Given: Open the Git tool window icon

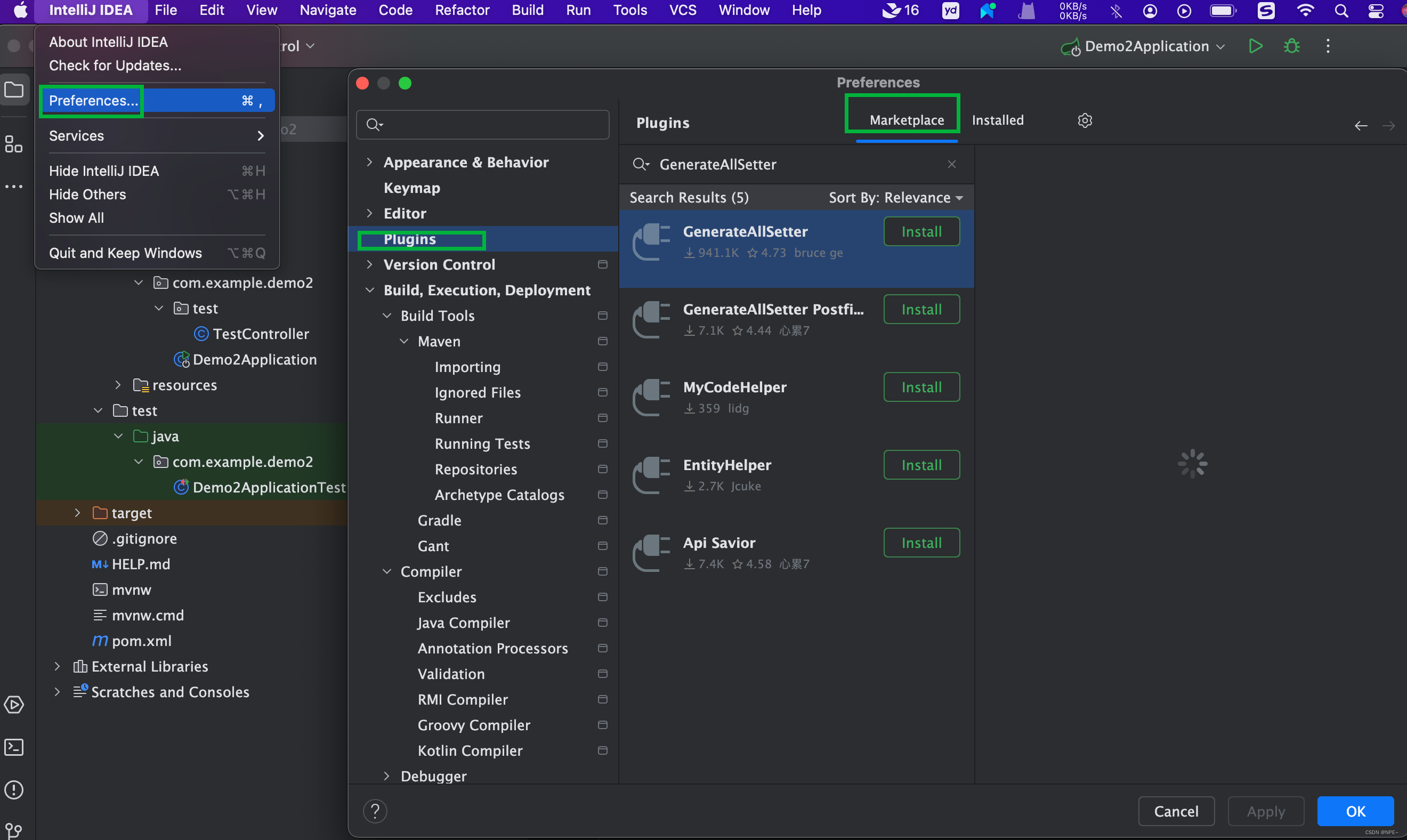Looking at the screenshot, I should [13, 830].
